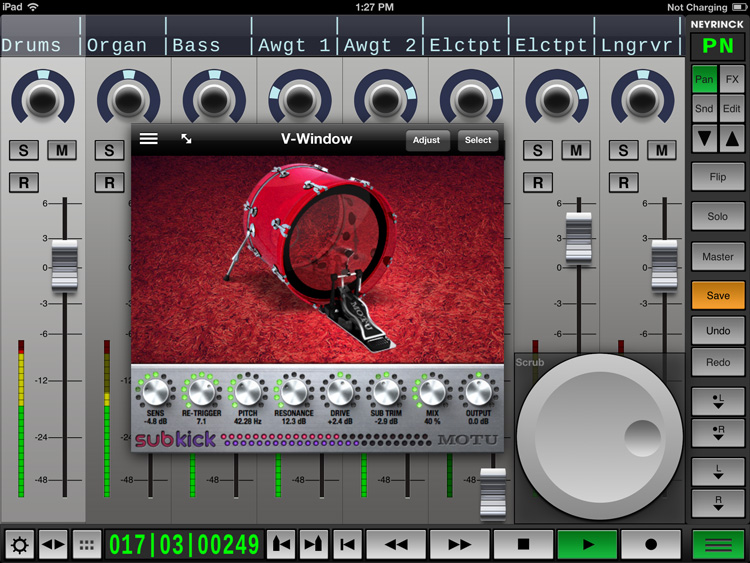Click the second Elctpt channel fader

[579, 238]
